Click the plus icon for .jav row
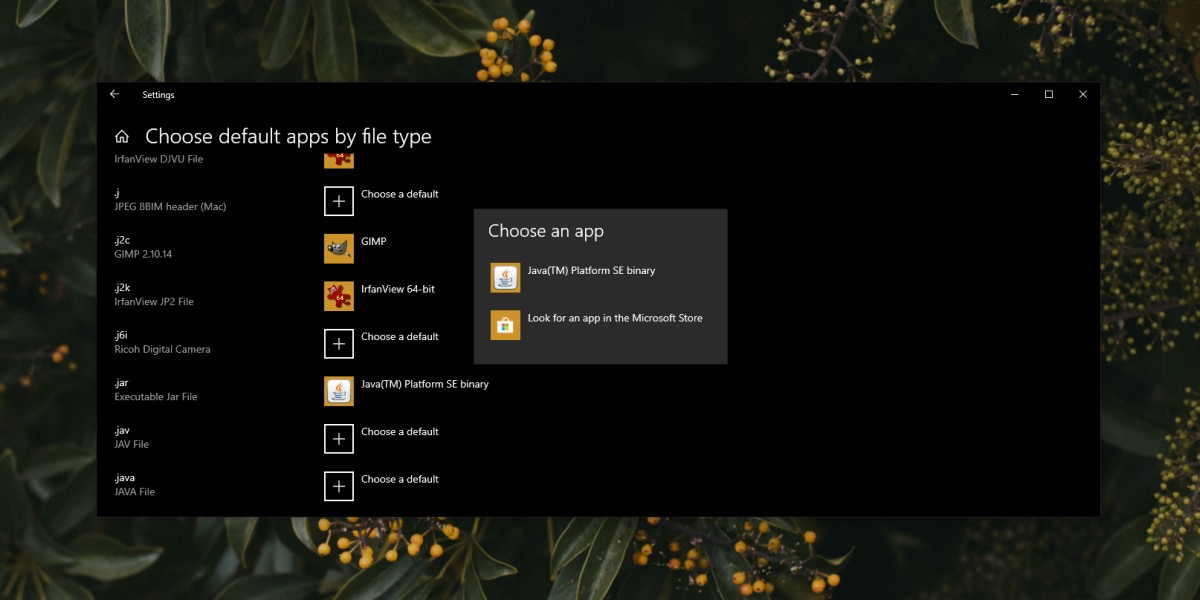This screenshot has height=600, width=1200. 339,439
